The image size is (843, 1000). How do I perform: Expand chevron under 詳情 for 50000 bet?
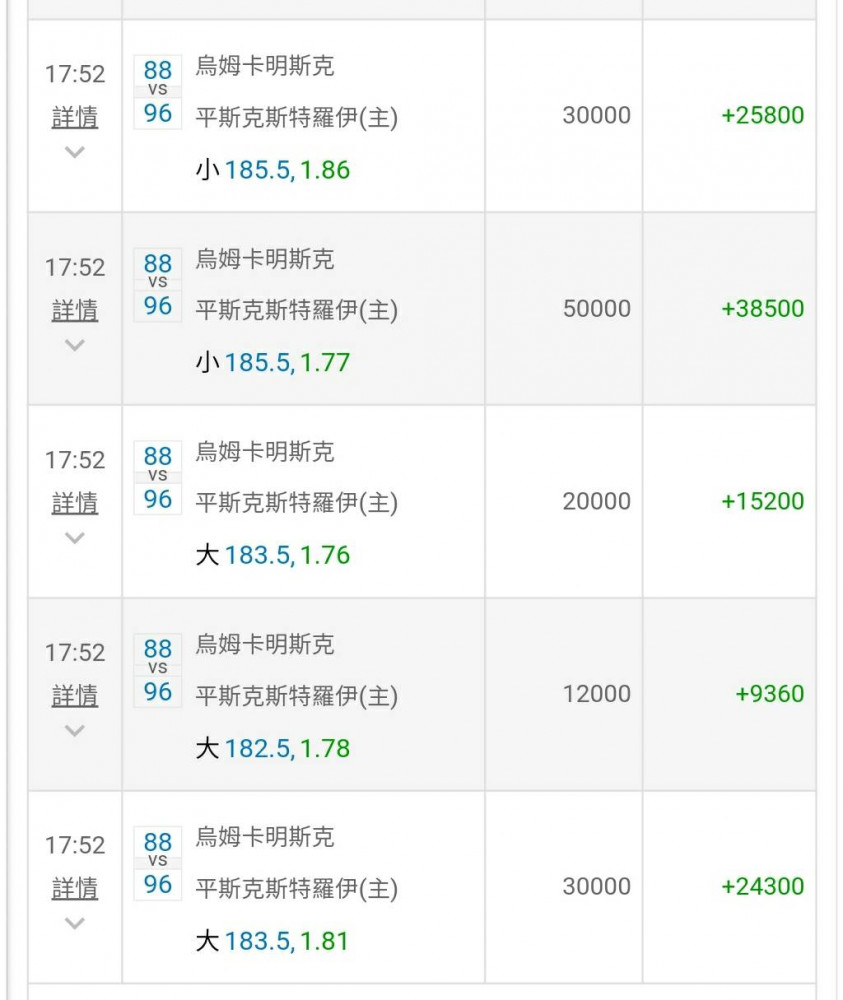(75, 346)
